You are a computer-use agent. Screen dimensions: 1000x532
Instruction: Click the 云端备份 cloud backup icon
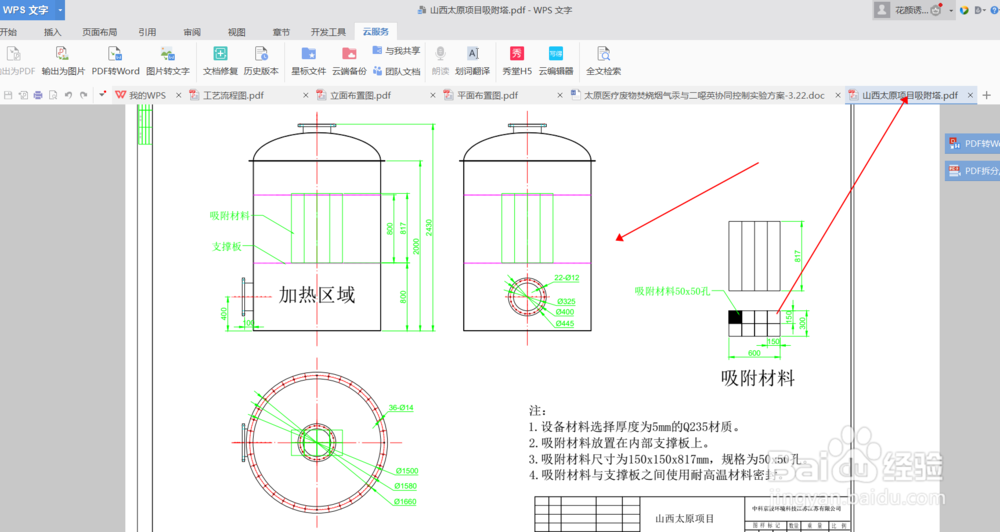pos(349,54)
